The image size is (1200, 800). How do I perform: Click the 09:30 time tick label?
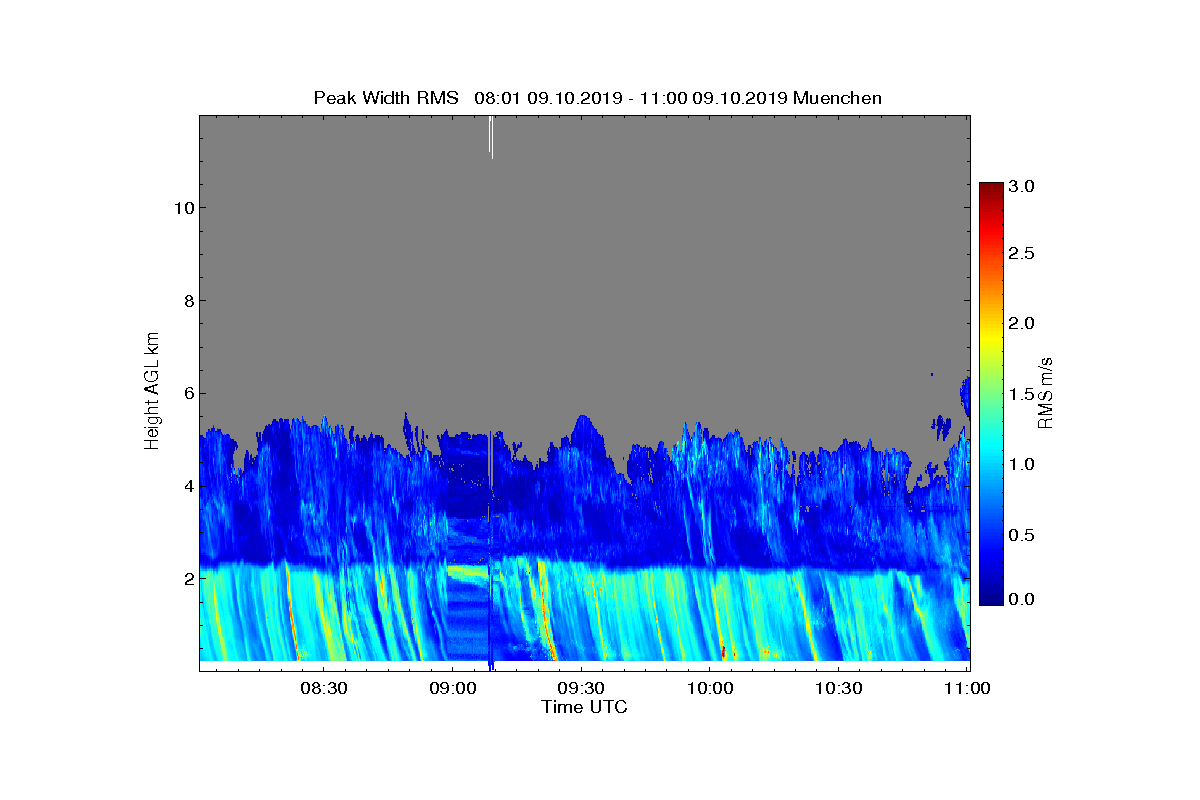coord(581,689)
